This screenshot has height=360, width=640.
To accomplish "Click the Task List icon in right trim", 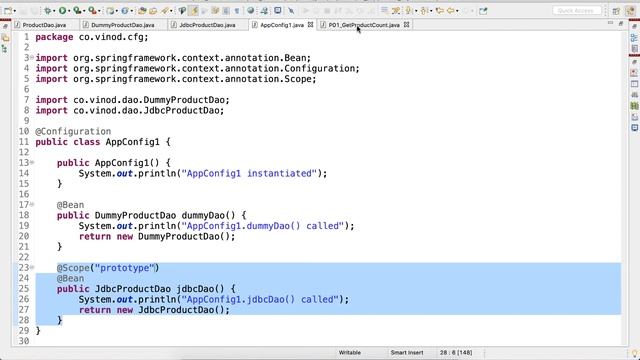I will (634, 49).
